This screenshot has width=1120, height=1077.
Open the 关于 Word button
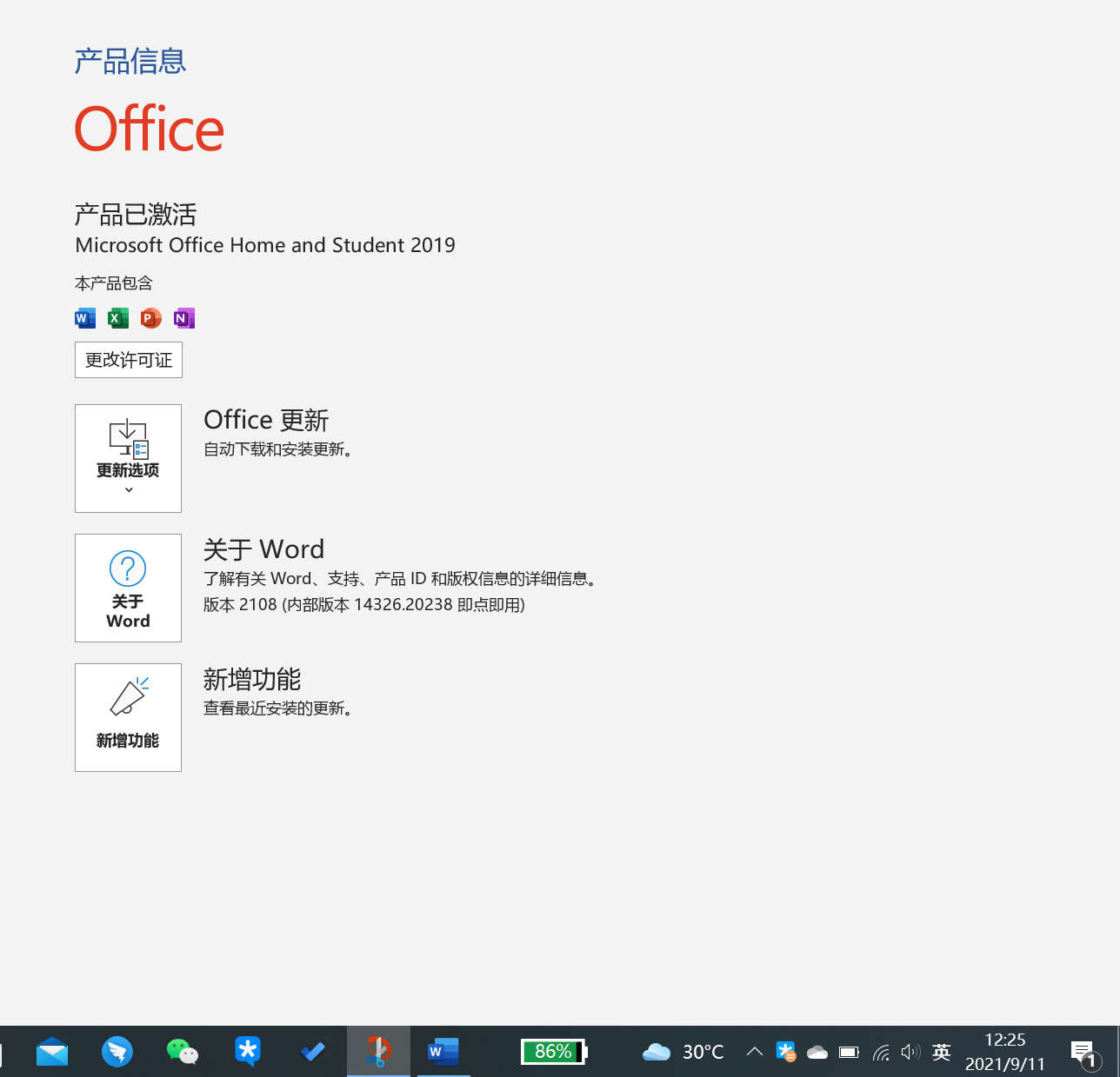click(128, 588)
